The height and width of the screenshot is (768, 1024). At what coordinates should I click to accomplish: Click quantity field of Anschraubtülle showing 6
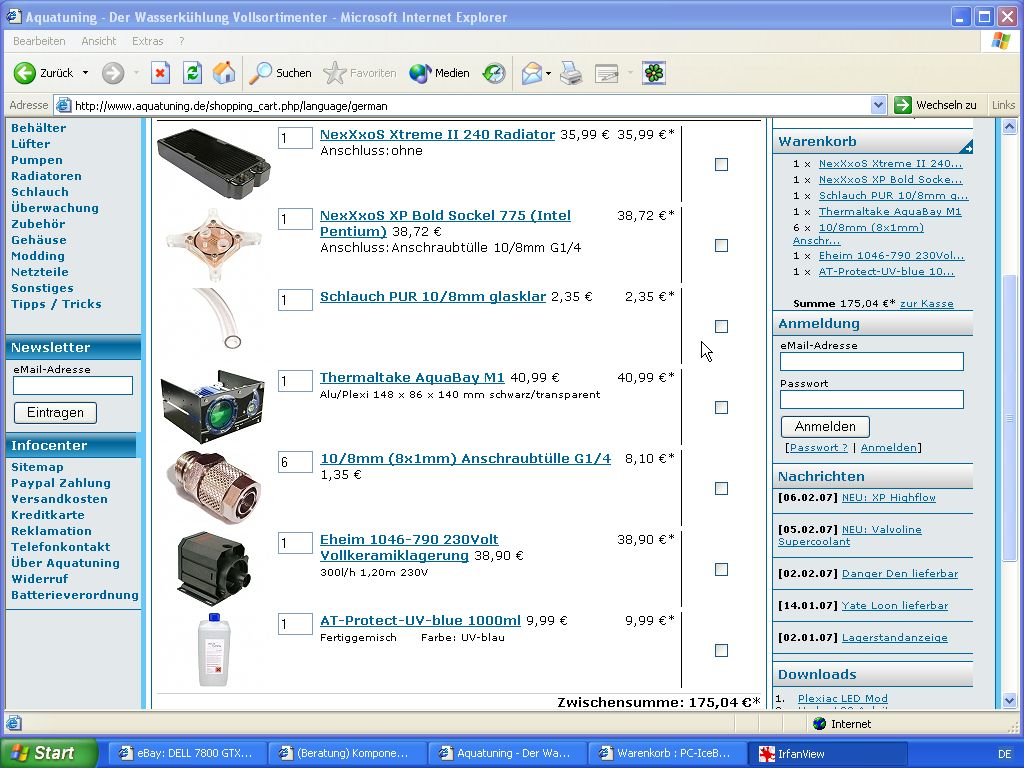295,462
